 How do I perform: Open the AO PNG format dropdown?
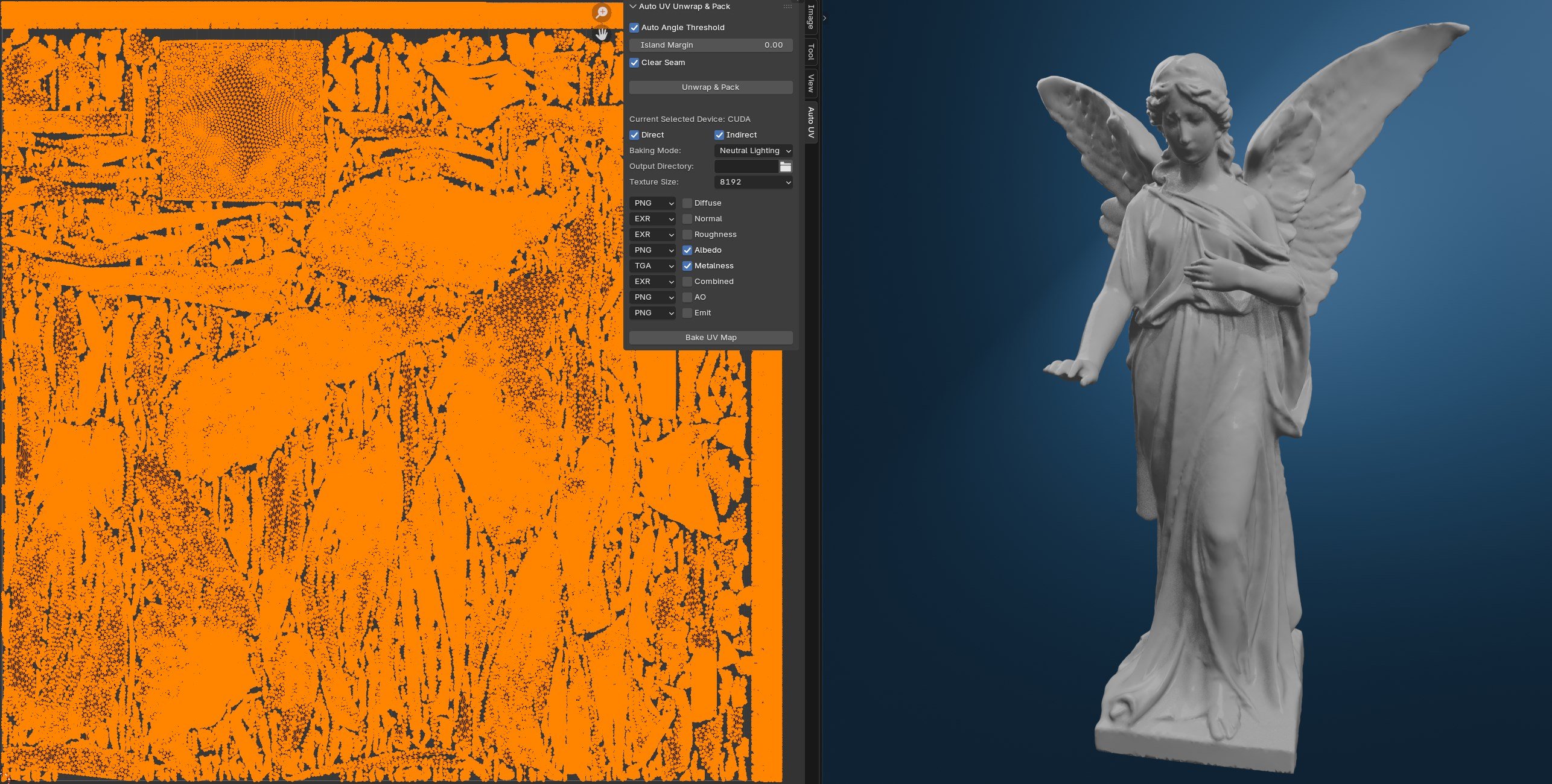tap(652, 297)
